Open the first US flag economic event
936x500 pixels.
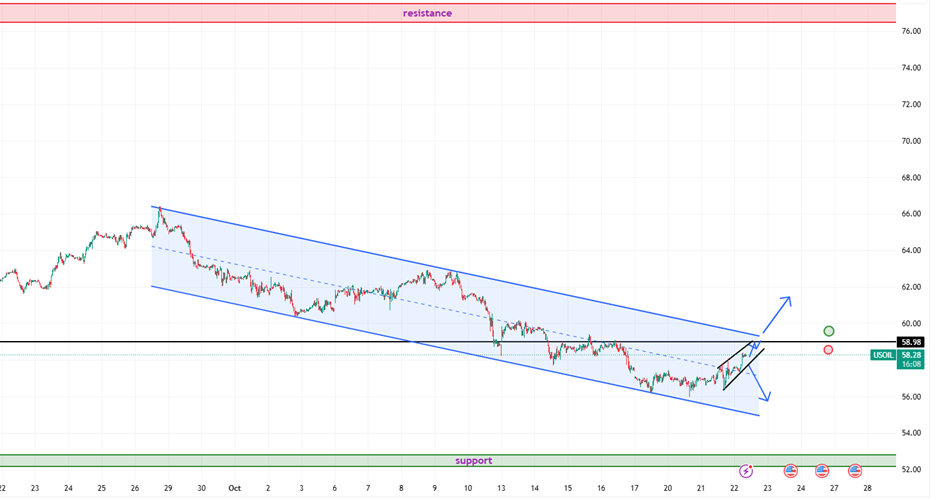(790, 470)
